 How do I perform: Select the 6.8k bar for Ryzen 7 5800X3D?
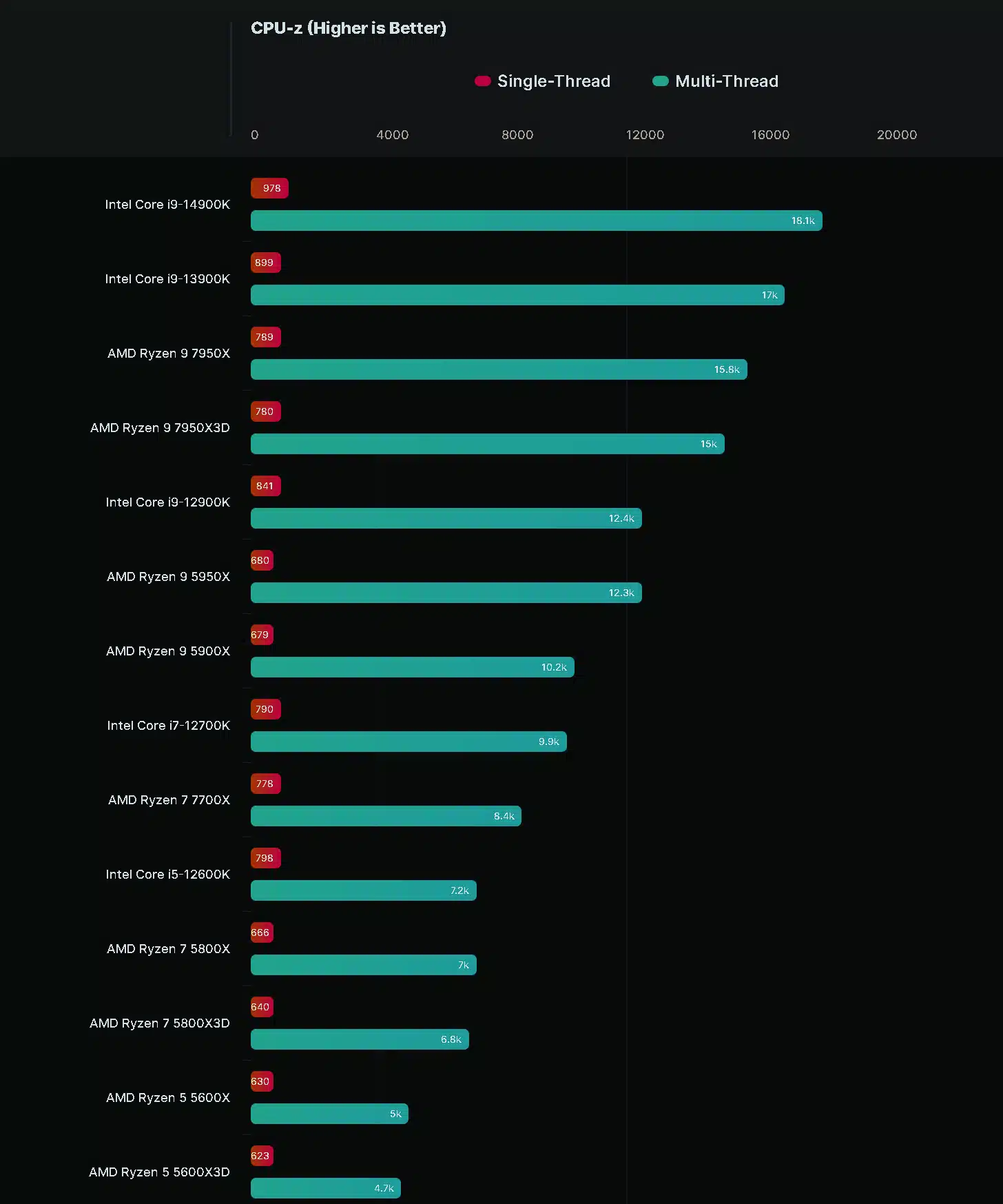pos(360,1039)
